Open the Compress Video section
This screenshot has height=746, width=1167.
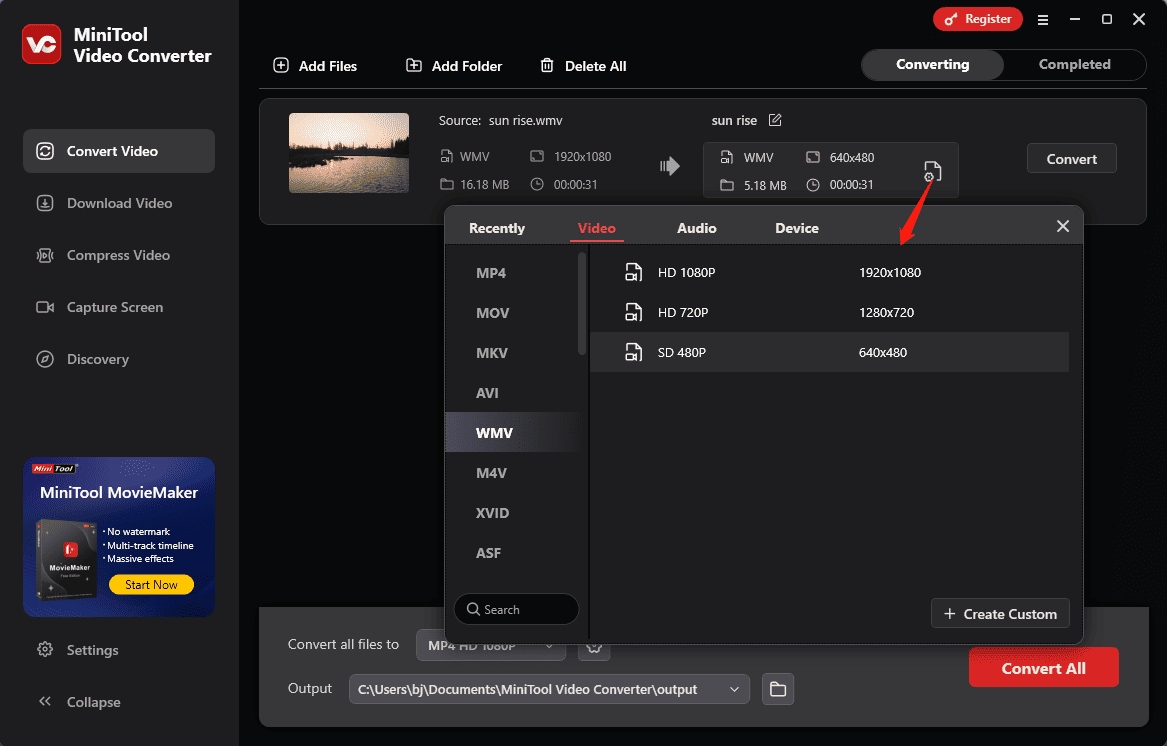(x=119, y=255)
